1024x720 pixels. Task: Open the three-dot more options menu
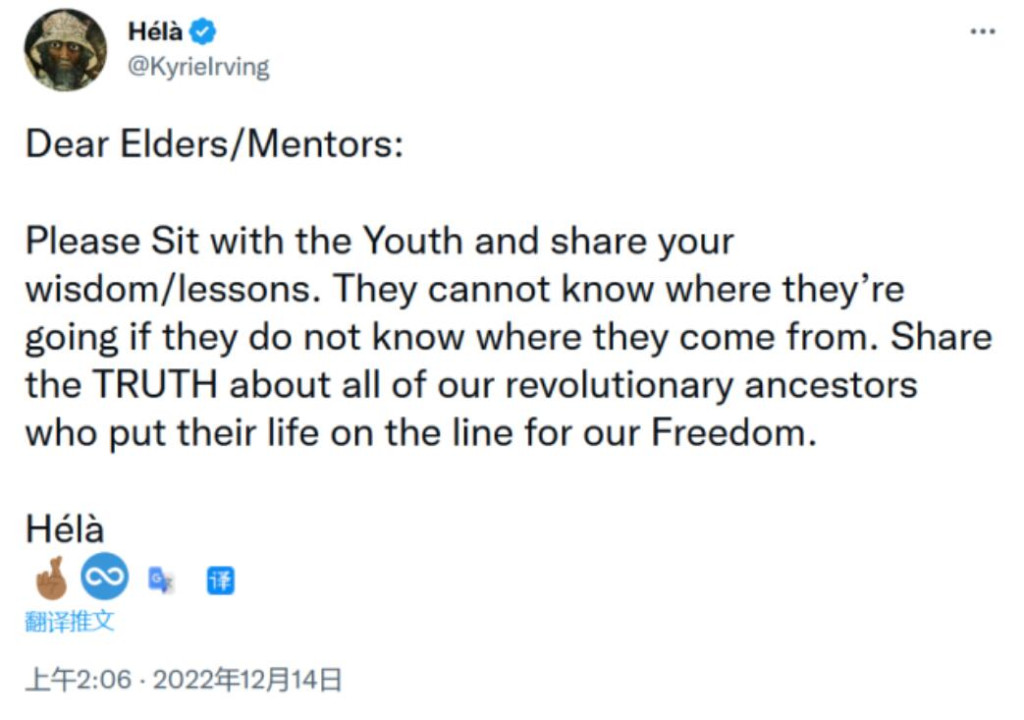pyautogui.click(x=982, y=31)
